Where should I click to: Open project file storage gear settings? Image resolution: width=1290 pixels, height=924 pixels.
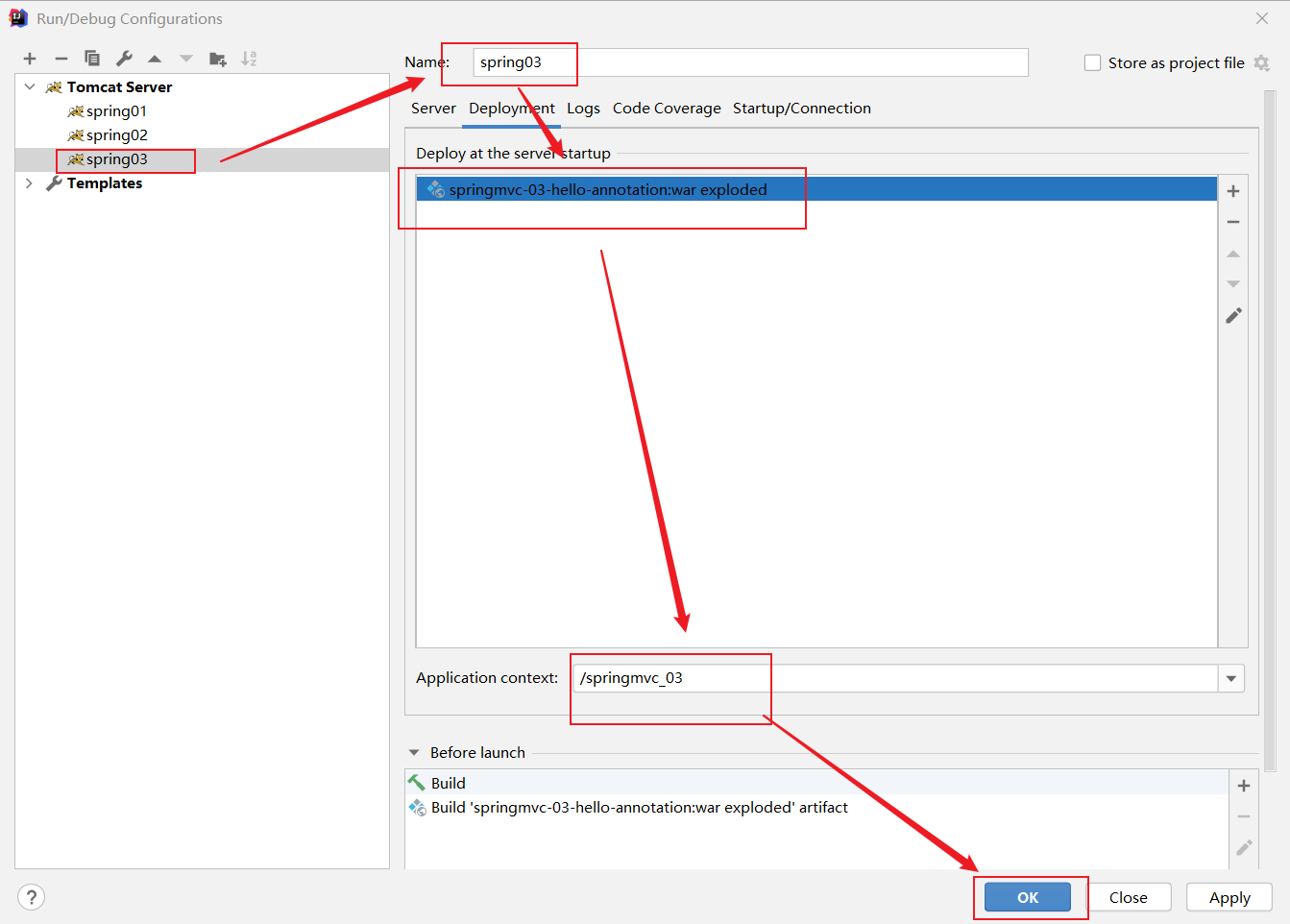coord(1262,63)
